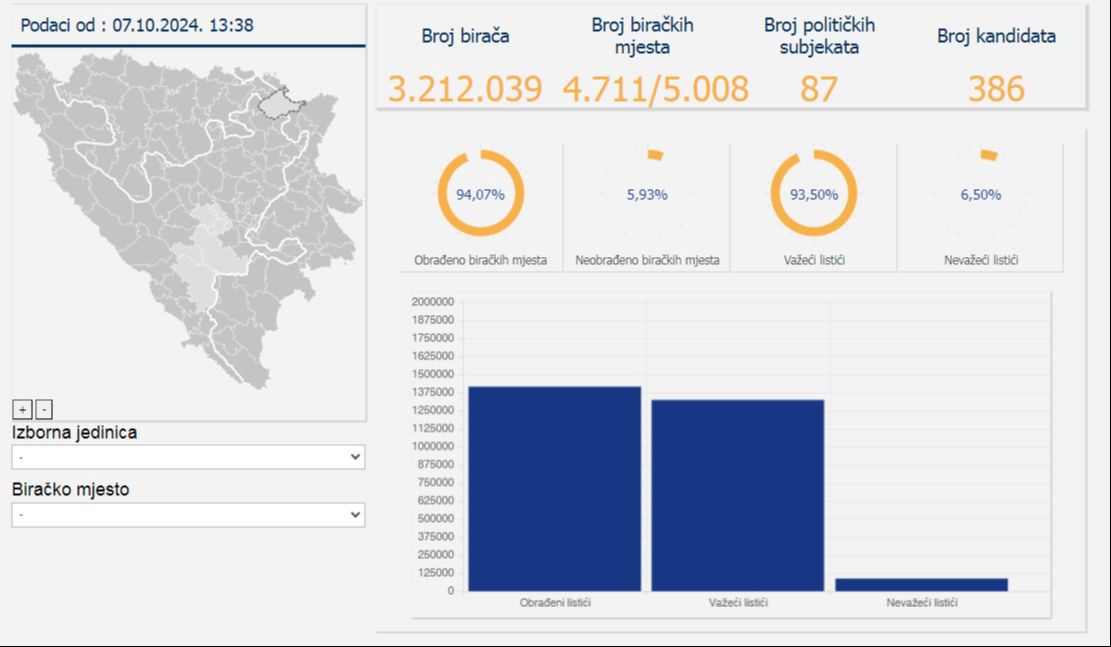Viewport: 1111px width, 647px height.
Task: Select the Broj kandidata value 386
Action: coord(996,89)
